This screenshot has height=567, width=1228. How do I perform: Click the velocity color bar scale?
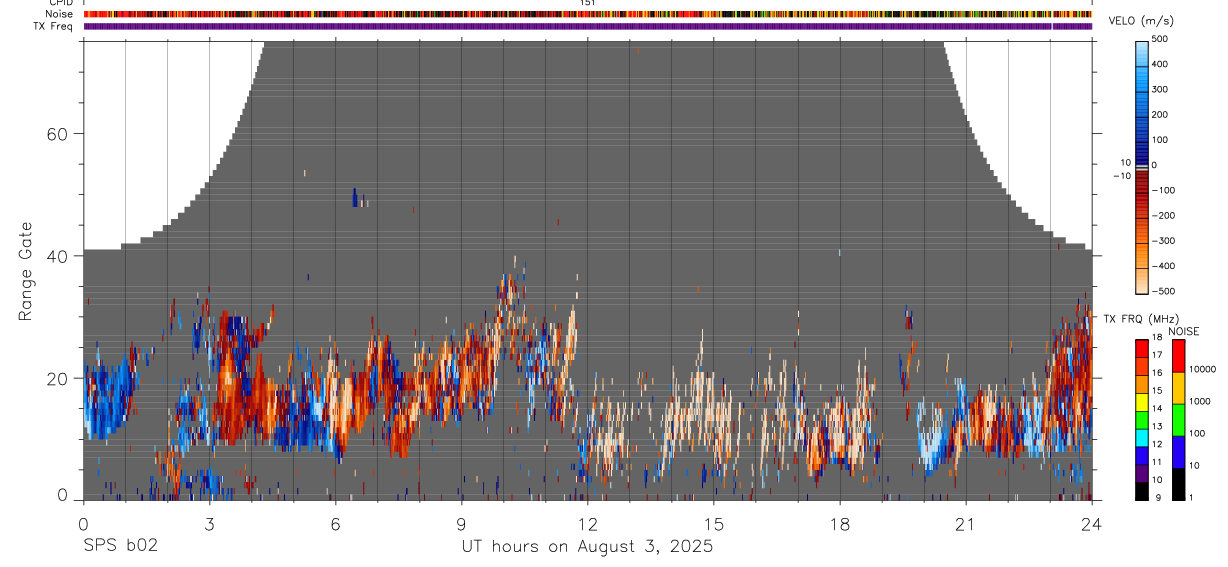[x=1143, y=166]
